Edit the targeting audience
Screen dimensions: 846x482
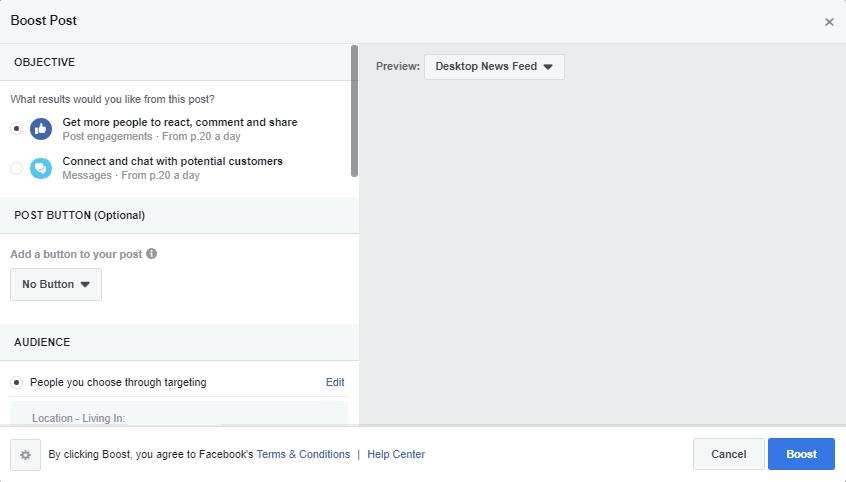click(335, 382)
